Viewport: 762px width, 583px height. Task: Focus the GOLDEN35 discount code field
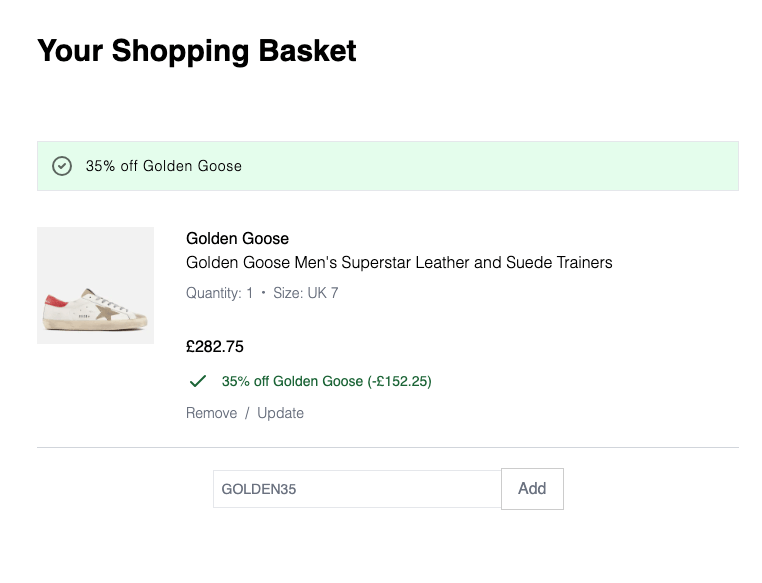(356, 489)
